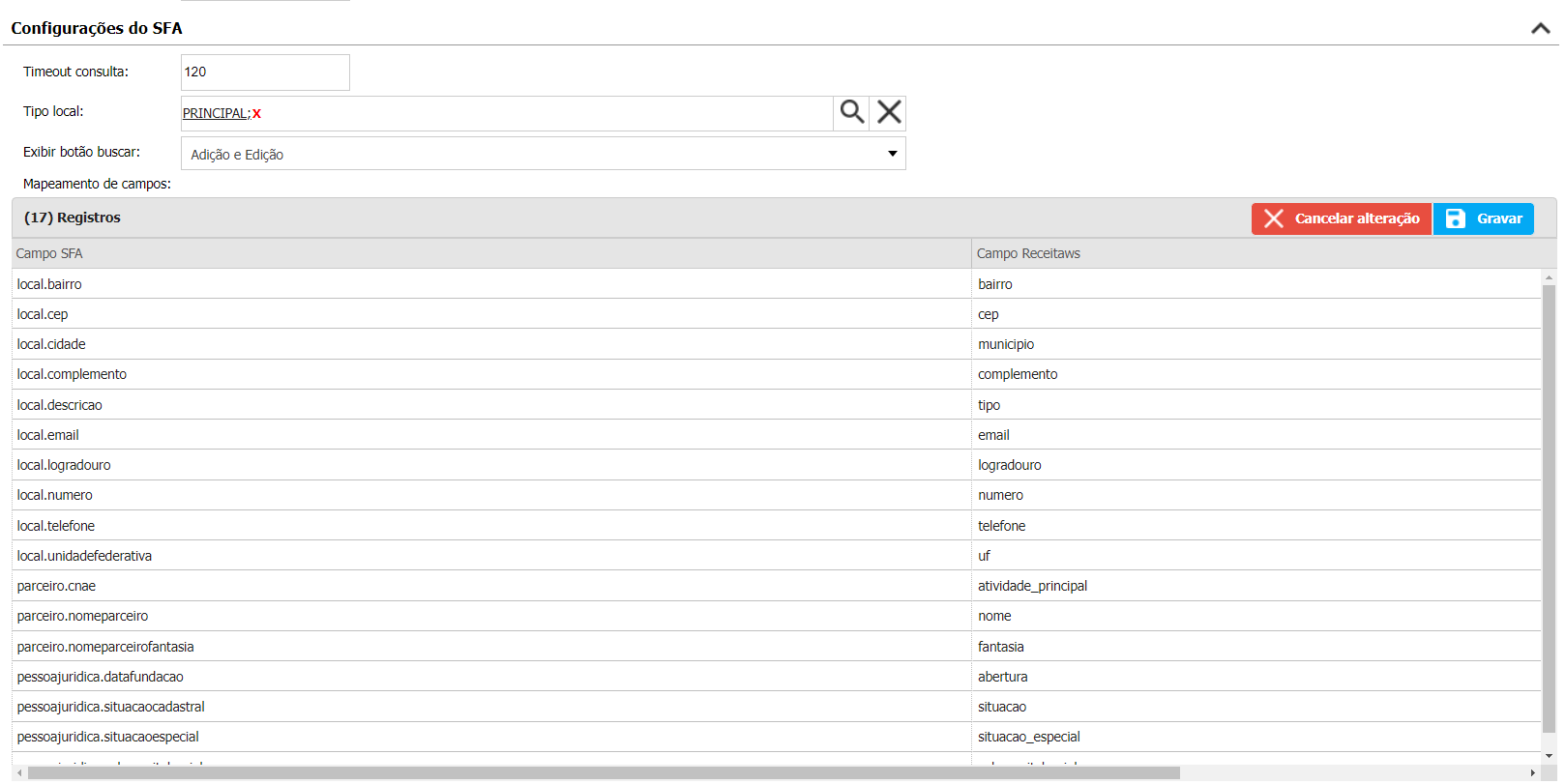Screen dimensions: 1566x784
Task: Sort by Campo SFA column header
Action: click(x=49, y=253)
